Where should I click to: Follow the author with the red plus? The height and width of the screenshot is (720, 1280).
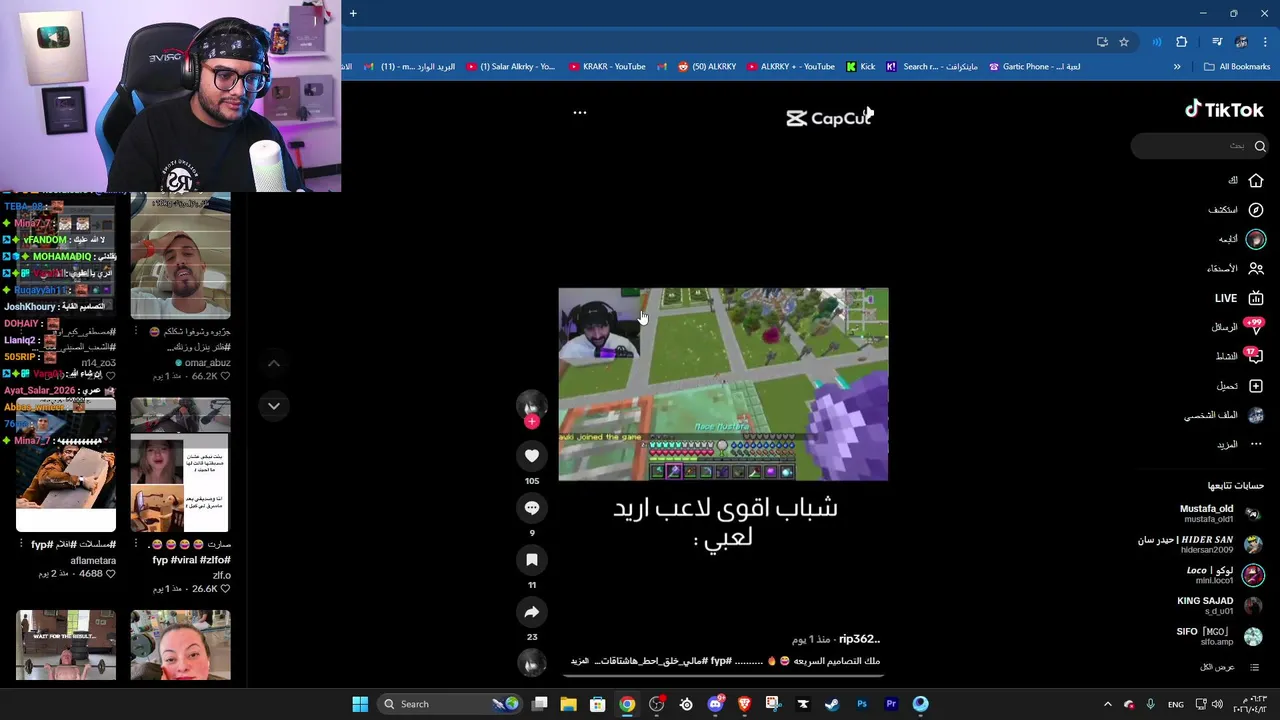(x=532, y=421)
